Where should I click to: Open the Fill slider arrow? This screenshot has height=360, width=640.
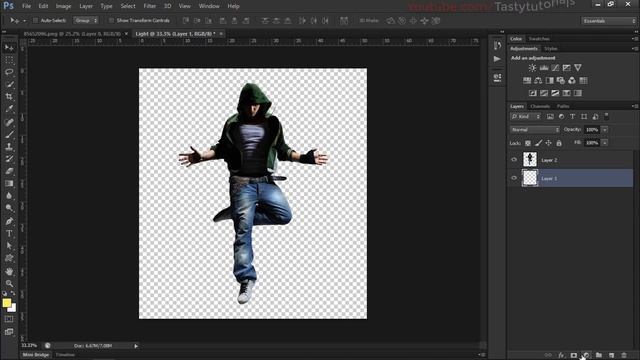604,143
